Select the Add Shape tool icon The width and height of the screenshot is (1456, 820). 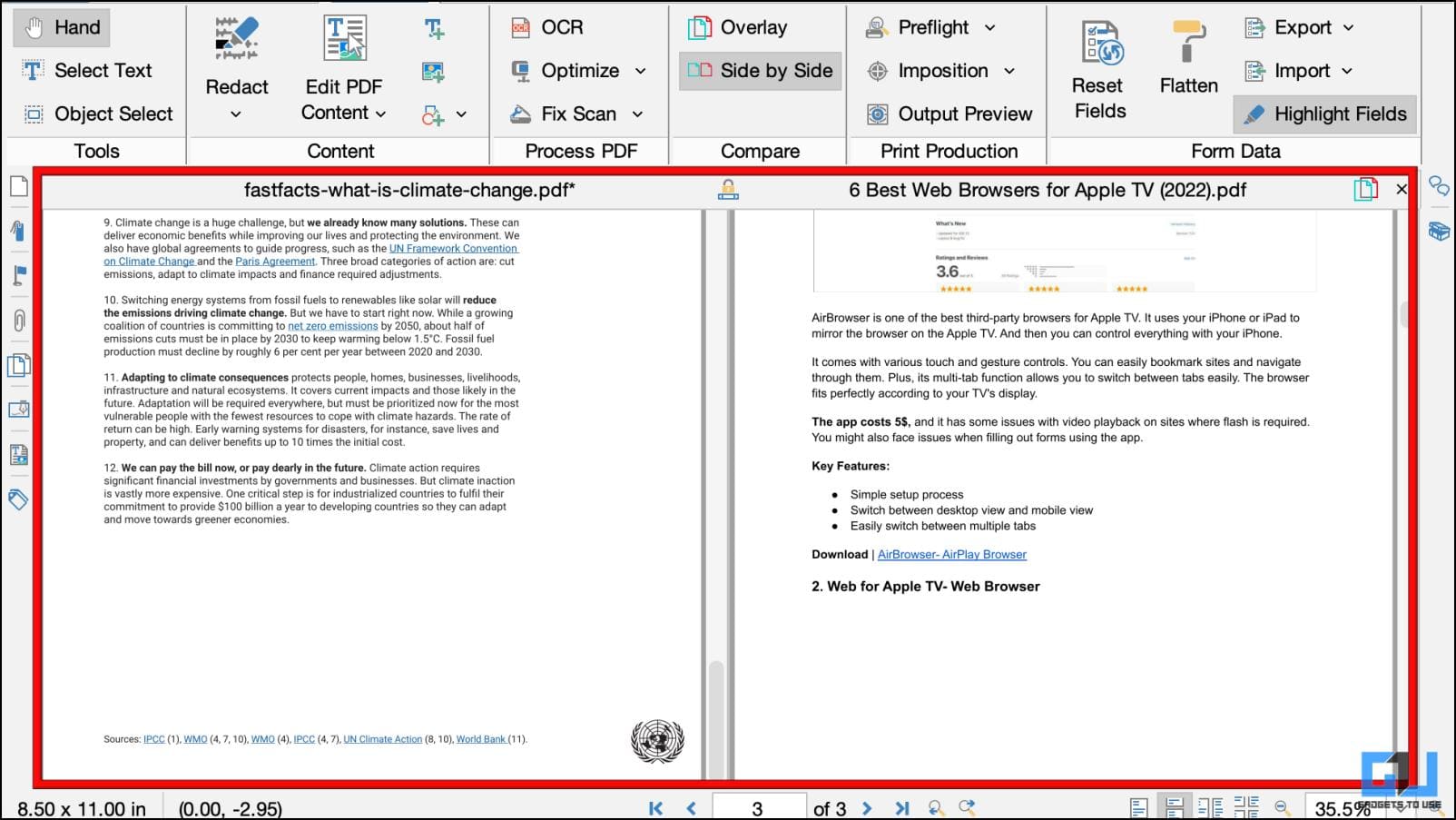point(433,115)
